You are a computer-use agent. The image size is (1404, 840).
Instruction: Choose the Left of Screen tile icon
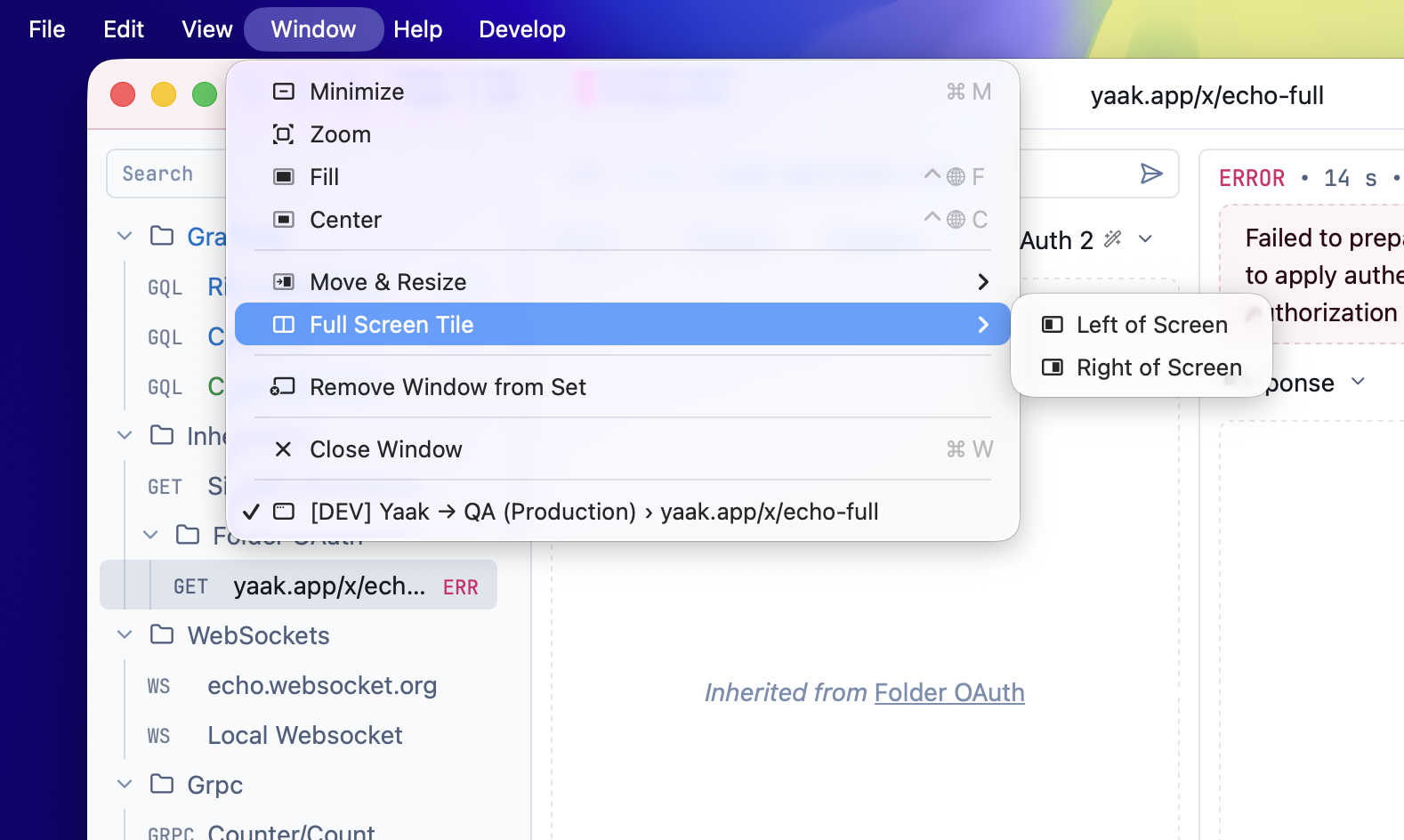(x=1053, y=325)
